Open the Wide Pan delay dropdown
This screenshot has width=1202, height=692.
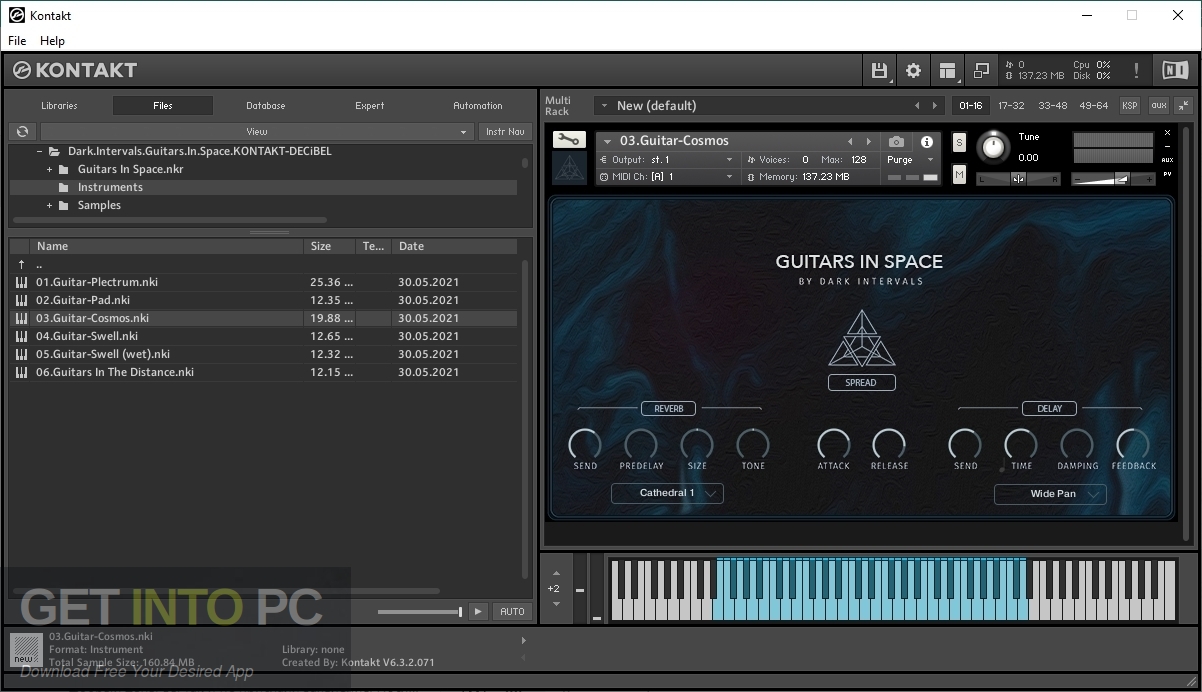click(1050, 494)
